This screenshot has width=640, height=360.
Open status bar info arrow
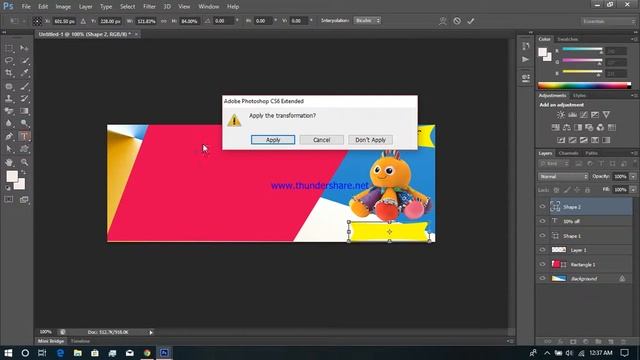click(x=151, y=333)
